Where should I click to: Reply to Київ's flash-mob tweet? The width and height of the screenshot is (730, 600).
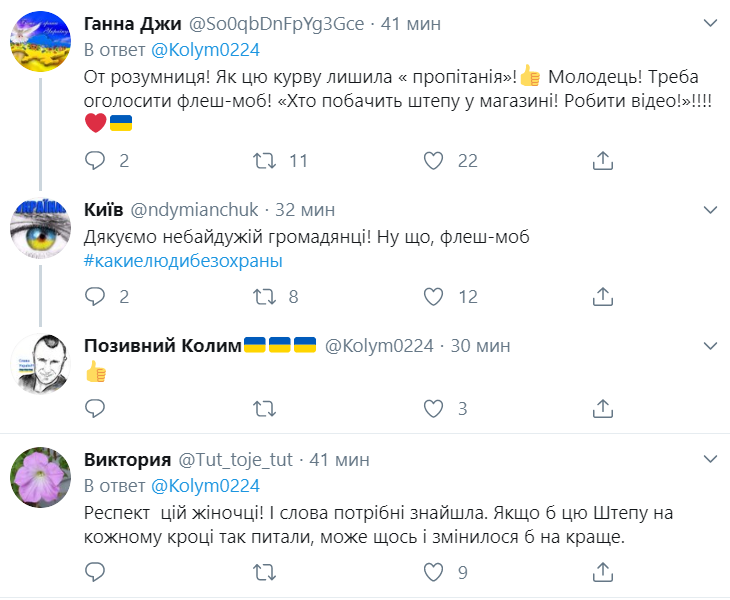click(x=95, y=296)
